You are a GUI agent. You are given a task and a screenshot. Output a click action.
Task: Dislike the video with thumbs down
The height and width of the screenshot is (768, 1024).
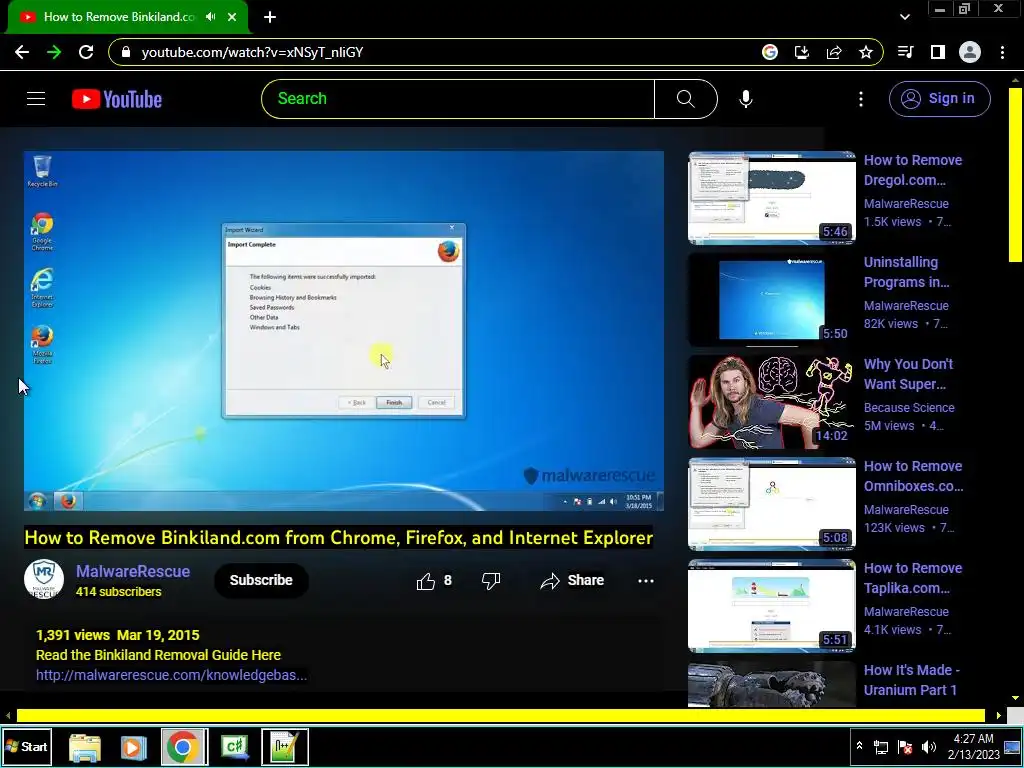pyautogui.click(x=490, y=581)
